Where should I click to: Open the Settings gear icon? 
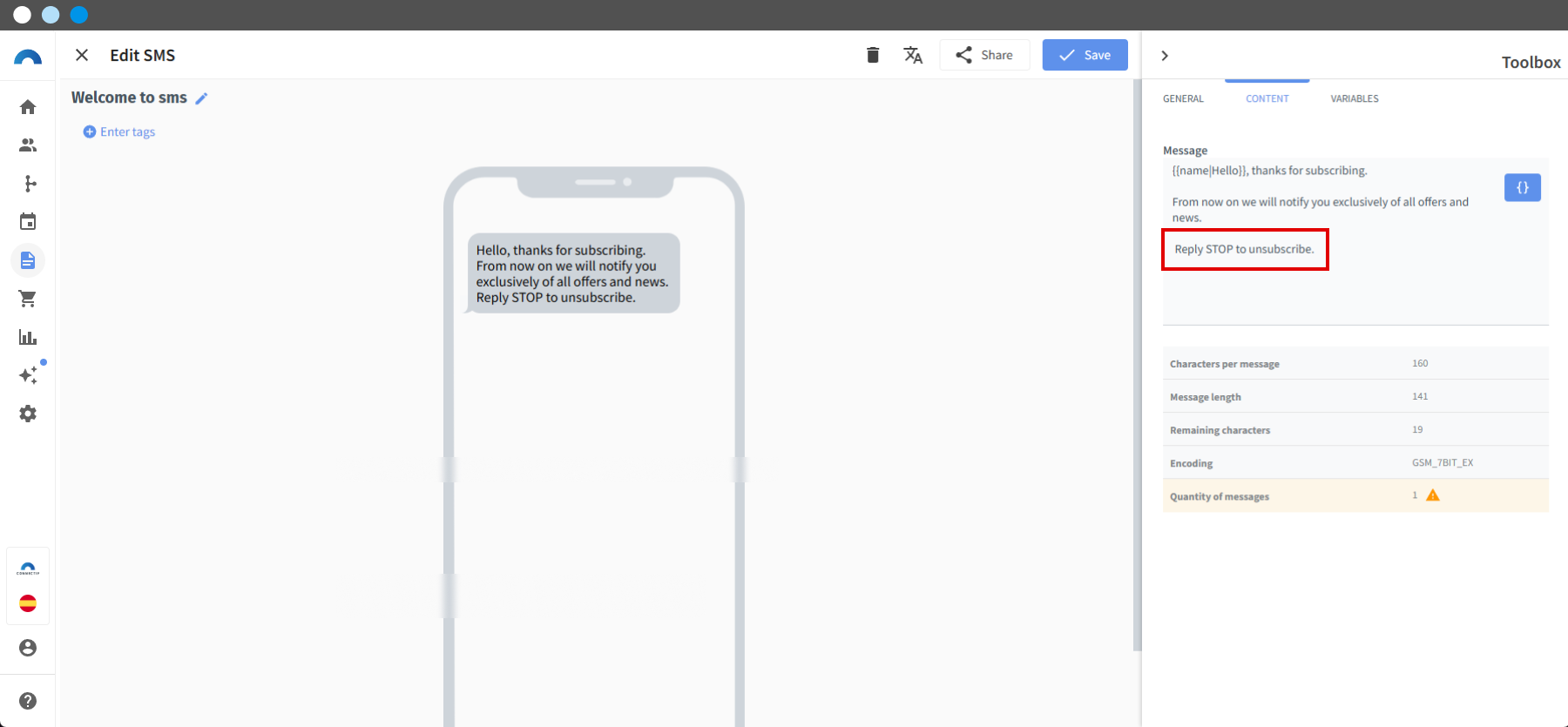(x=28, y=414)
